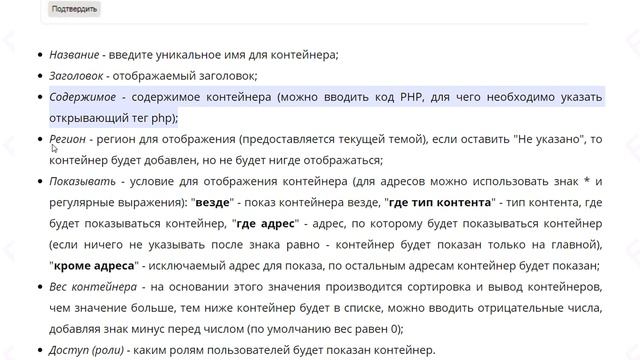
Task: Click bold text кроме адреса
Action: pyautogui.click(x=94, y=266)
